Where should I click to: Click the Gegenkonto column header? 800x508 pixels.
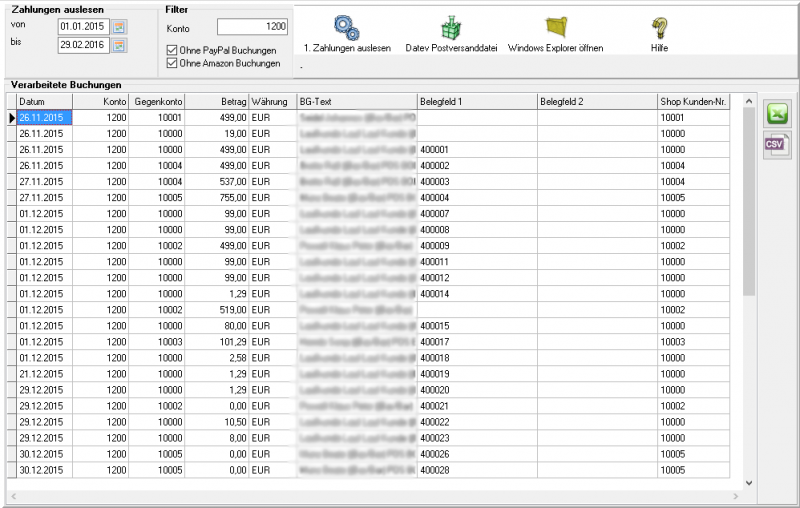(158, 102)
